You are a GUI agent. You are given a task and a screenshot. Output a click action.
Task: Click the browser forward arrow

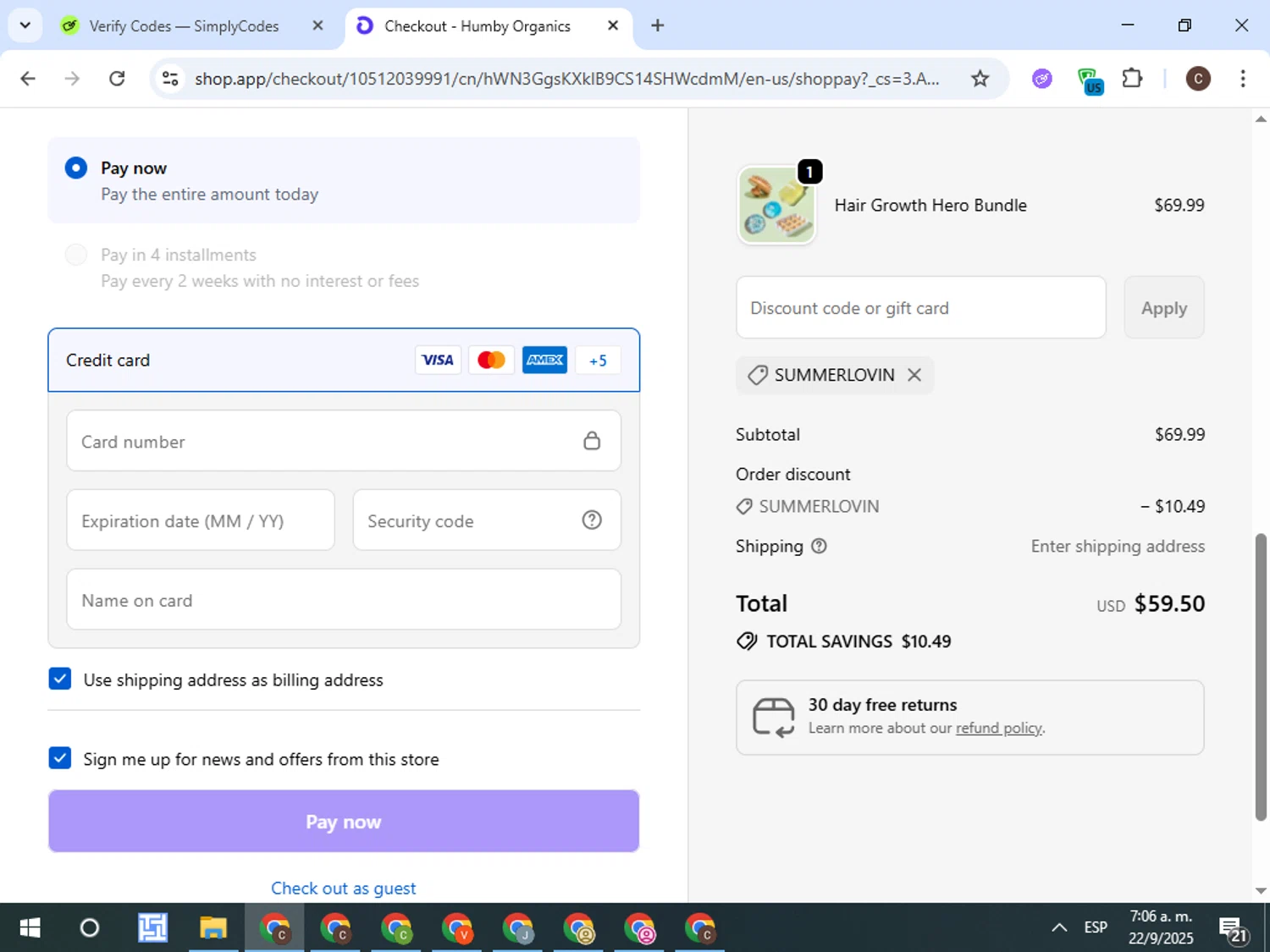pyautogui.click(x=73, y=79)
